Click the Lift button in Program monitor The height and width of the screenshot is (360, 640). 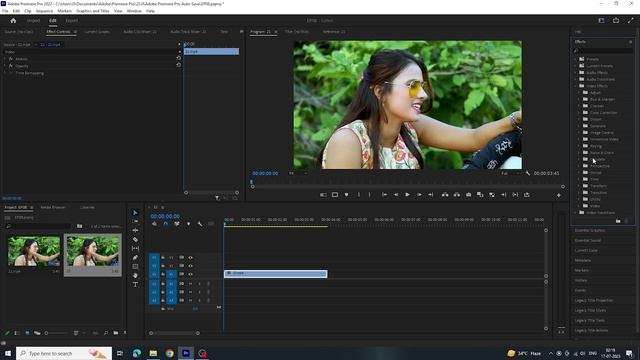tap(445, 195)
